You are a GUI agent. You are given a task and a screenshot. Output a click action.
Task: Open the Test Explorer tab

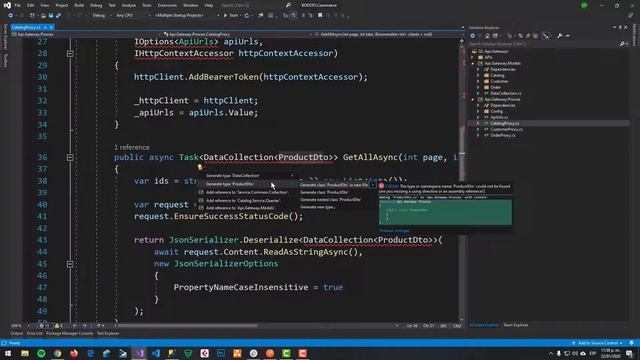108,333
